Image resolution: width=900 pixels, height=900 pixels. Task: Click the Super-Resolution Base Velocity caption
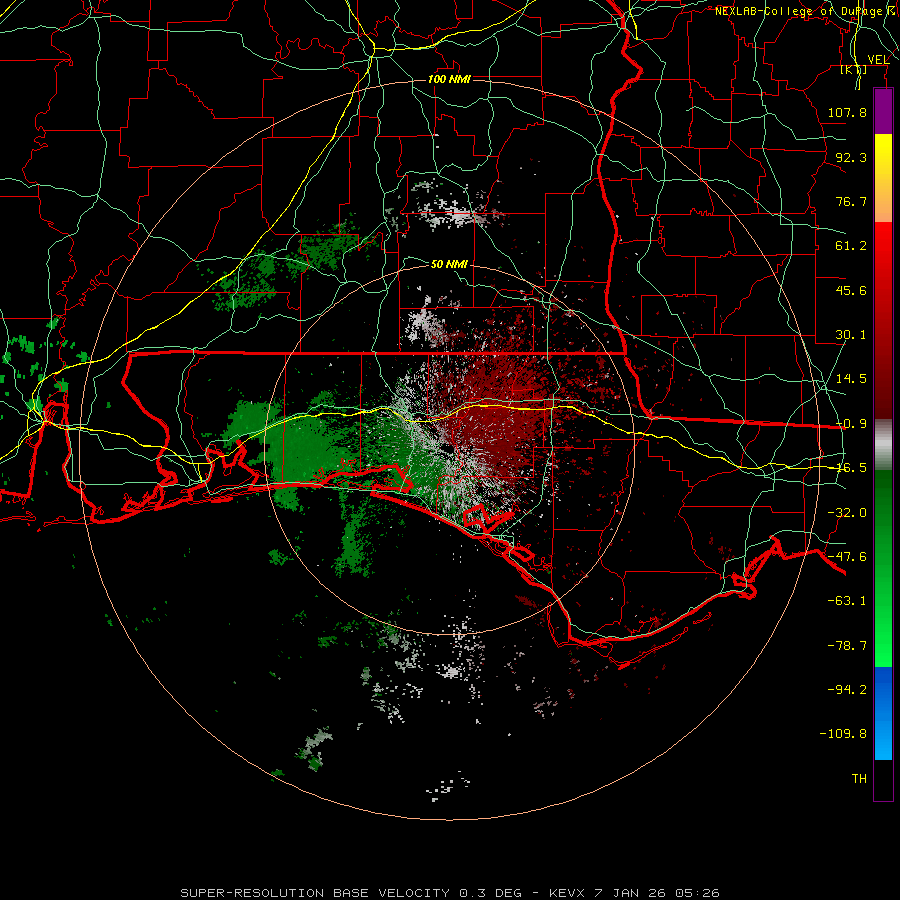(449, 893)
